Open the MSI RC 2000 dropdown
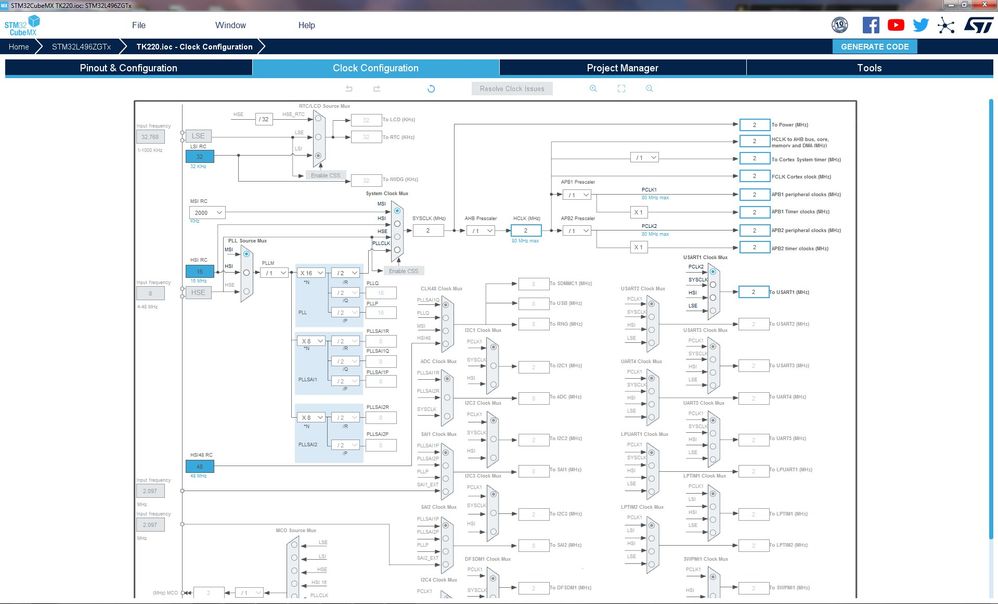The width and height of the screenshot is (998, 604). click(207, 213)
